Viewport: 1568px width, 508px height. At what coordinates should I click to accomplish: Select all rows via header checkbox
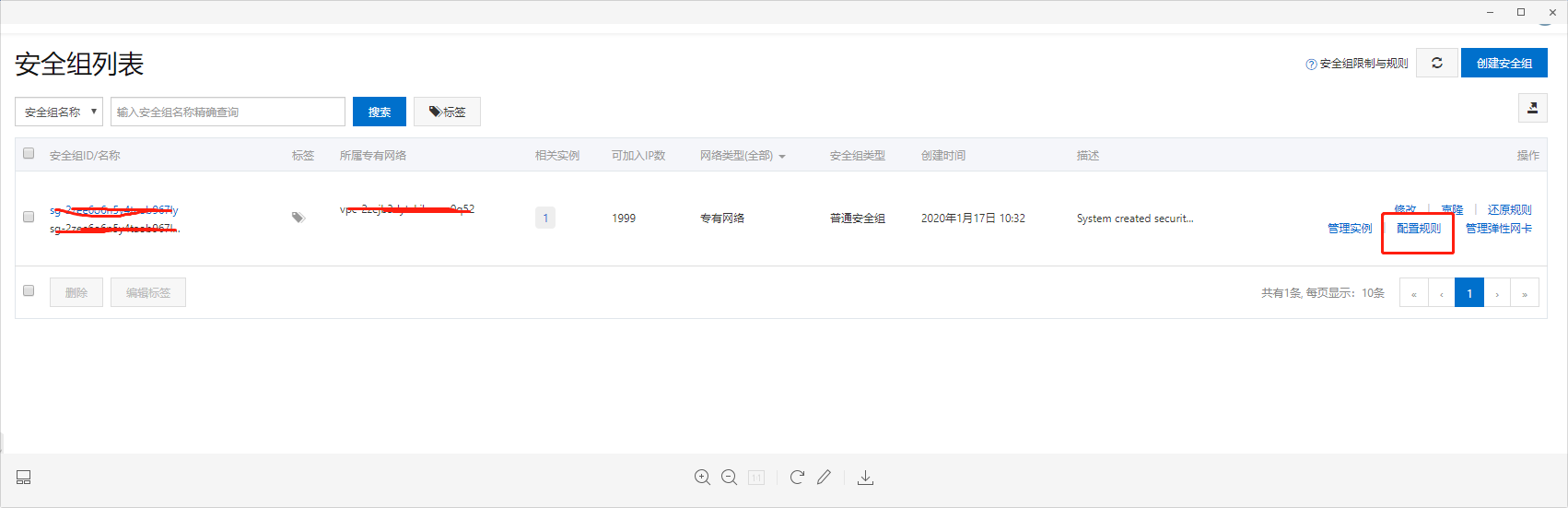click(29, 154)
